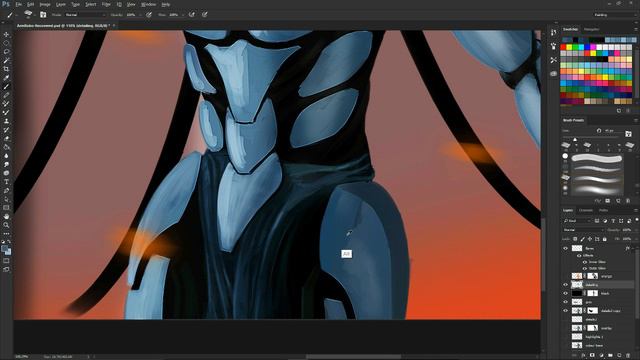Screen dimensions: 640x360
Task: Switch to the Channels tab
Action: pos(586,210)
